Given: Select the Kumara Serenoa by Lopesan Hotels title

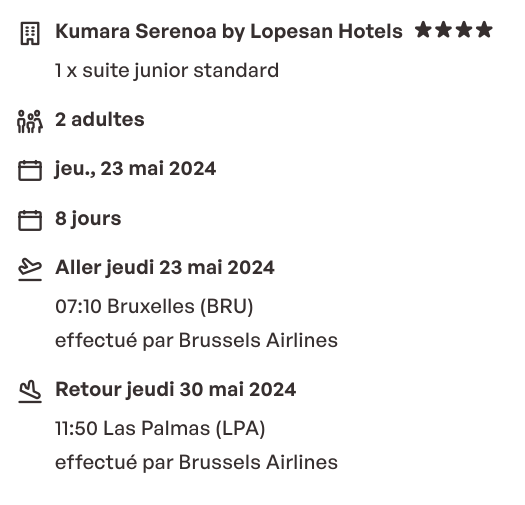Looking at the screenshot, I should [229, 31].
